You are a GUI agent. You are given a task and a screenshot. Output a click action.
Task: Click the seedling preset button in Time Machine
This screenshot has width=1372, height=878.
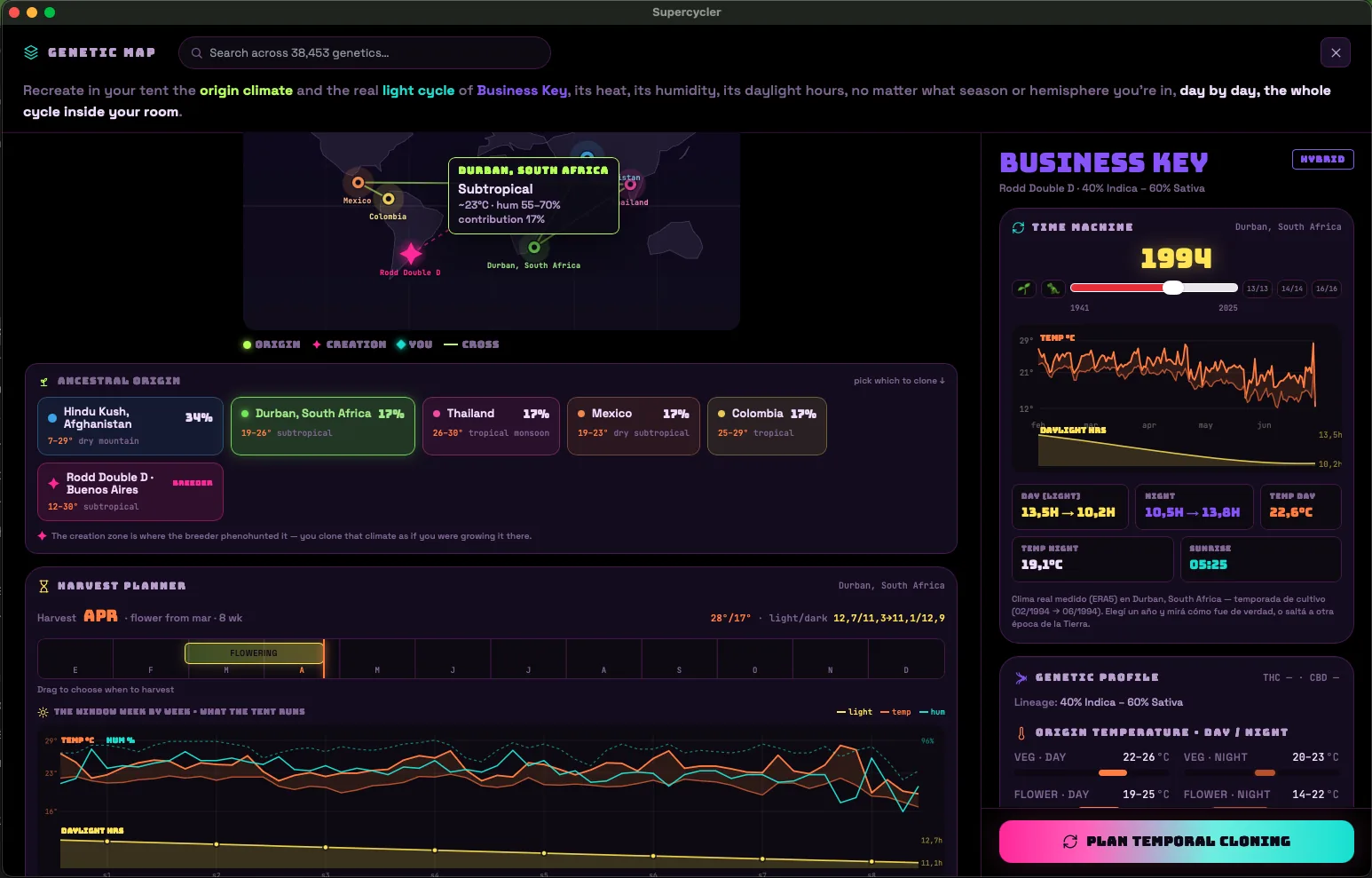1024,289
